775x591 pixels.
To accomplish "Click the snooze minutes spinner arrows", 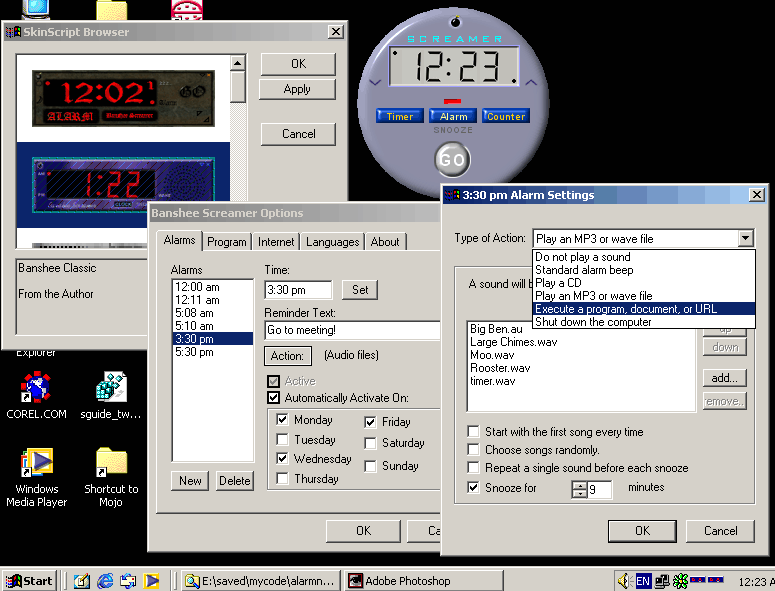I will click(578, 489).
